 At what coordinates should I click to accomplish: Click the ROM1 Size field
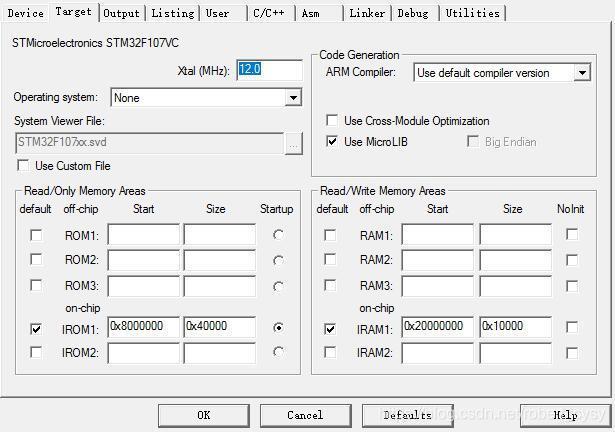coord(220,234)
